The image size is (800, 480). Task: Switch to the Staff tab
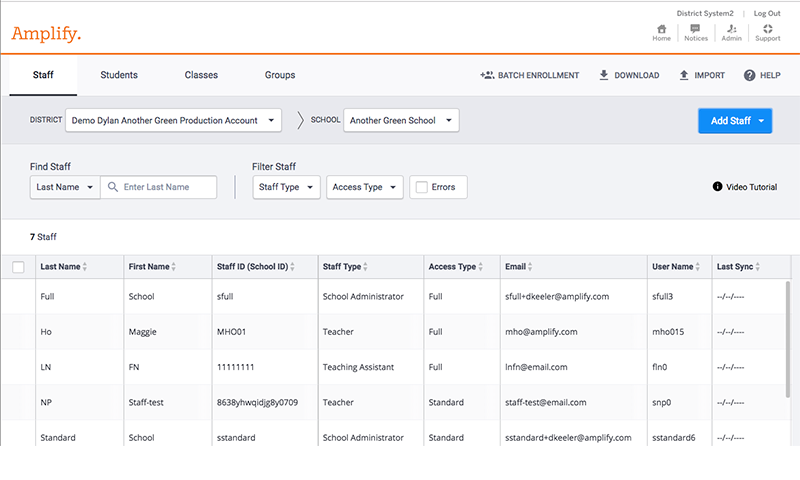(x=43, y=75)
